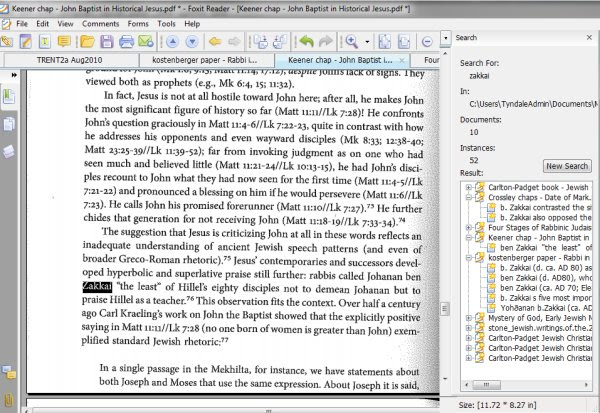The height and width of the screenshot is (413, 600).
Task: Open result 'b. Zakkai s five most impor'
Action: pyautogui.click(x=545, y=298)
